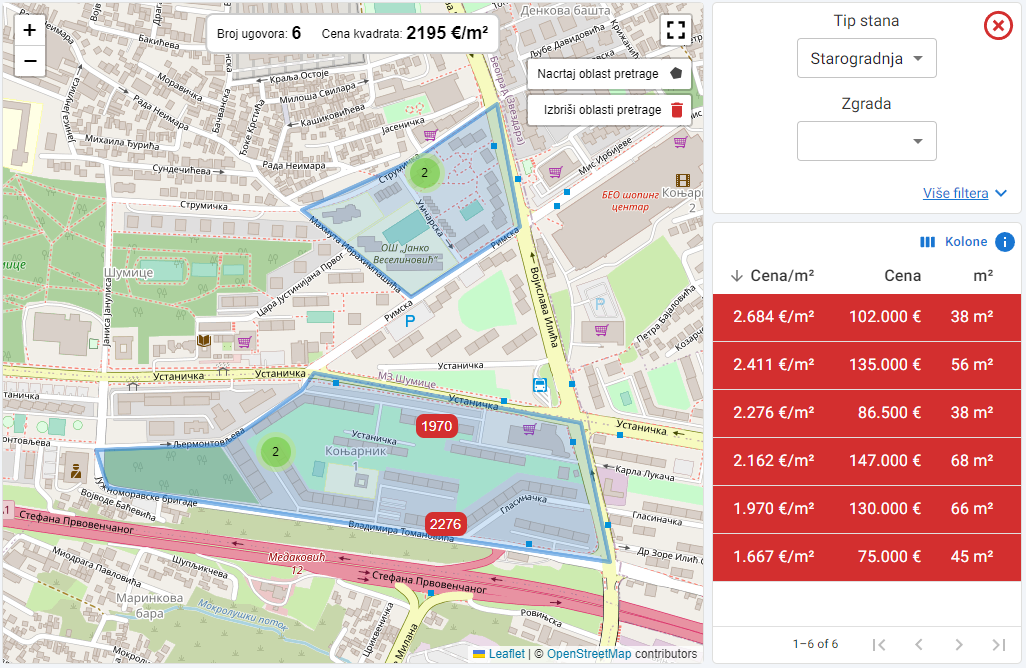
Task: Go to the first results page
Action: coord(879,644)
